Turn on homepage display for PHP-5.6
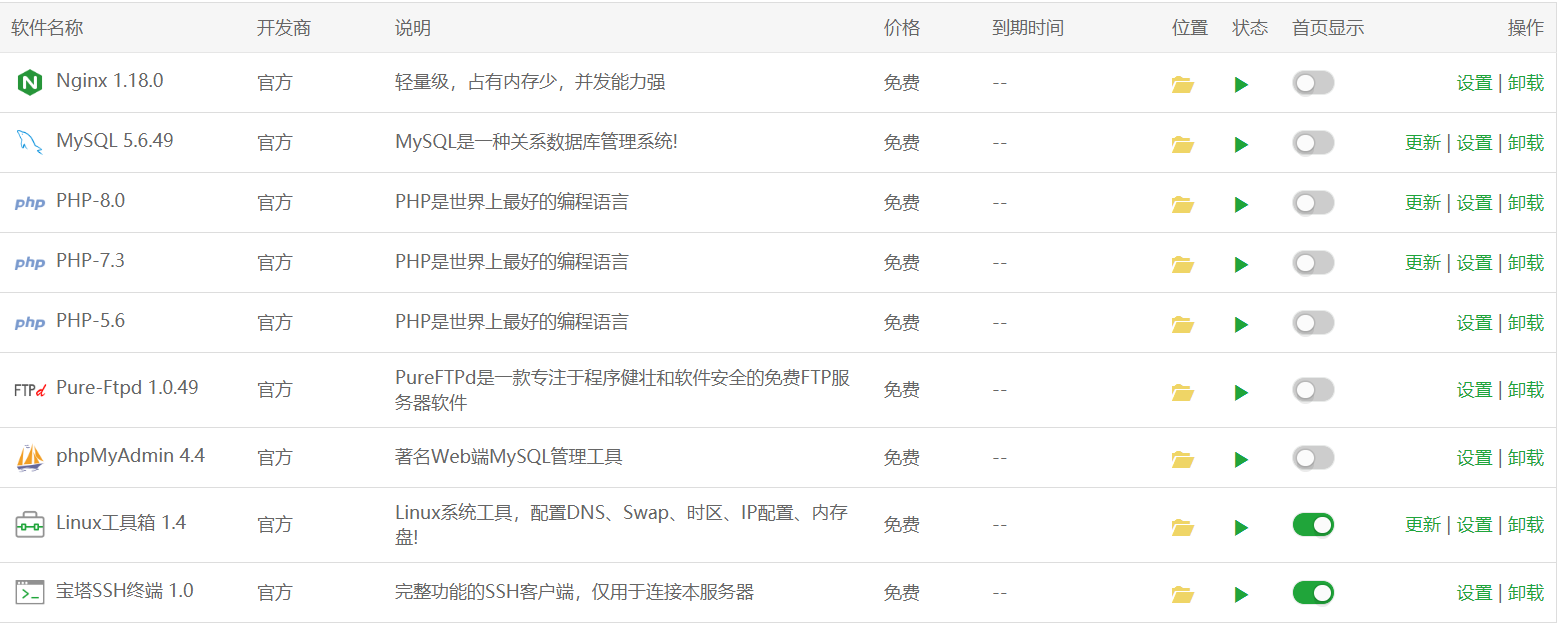Viewport: 1559px width, 631px height. 1313,323
